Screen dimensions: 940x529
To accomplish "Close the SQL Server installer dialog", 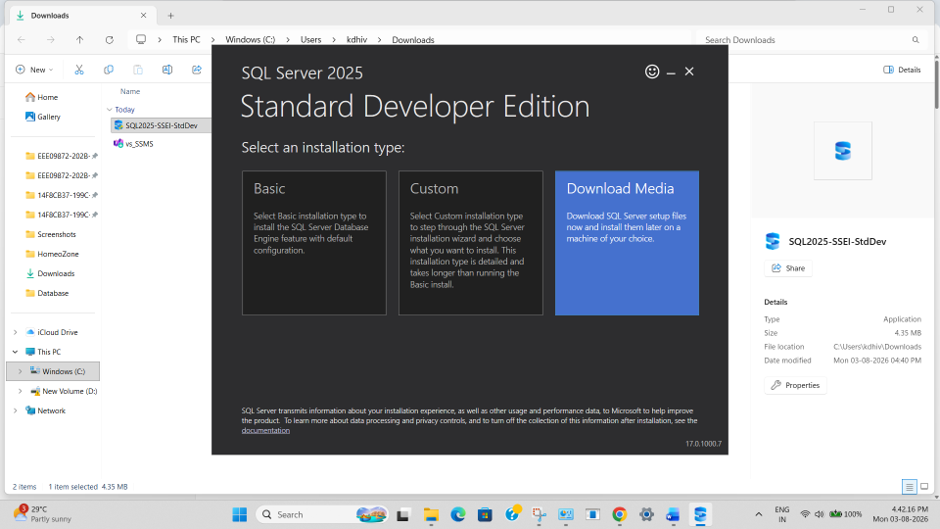I will (x=689, y=71).
